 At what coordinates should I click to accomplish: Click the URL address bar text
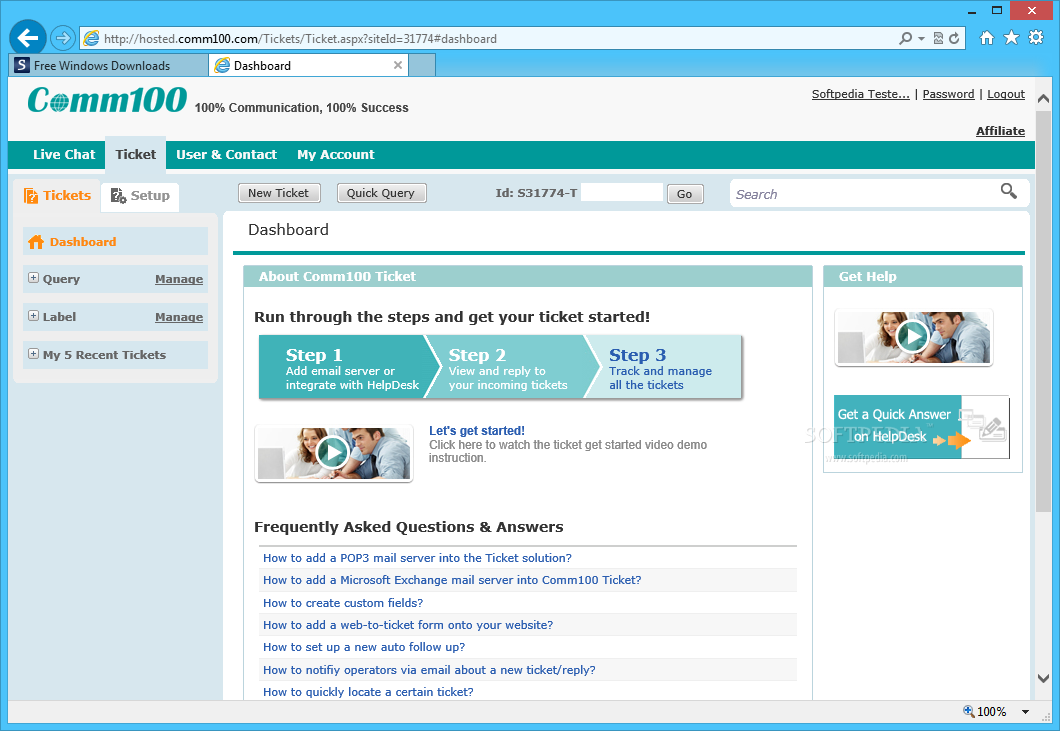click(300, 39)
